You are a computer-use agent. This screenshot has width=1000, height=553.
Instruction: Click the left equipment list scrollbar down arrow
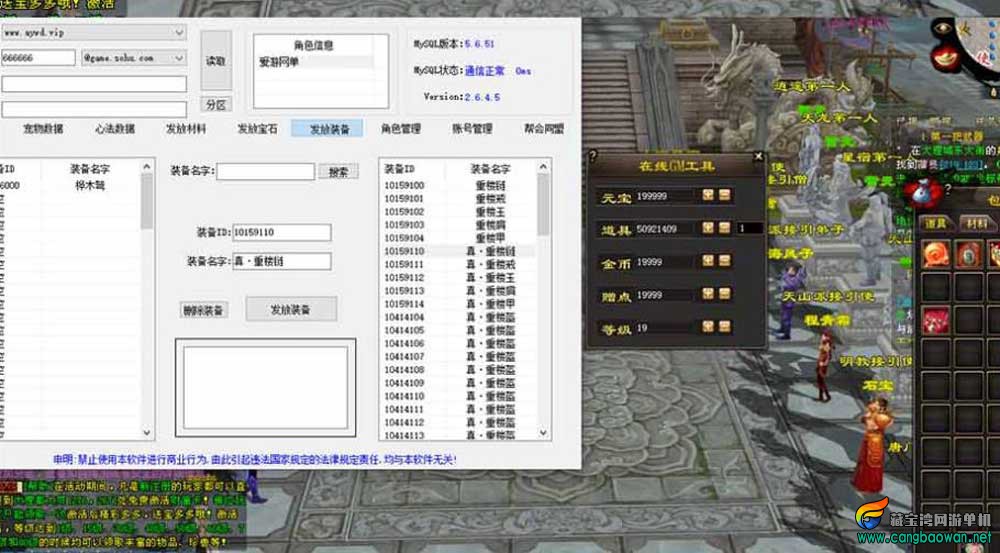click(147, 432)
